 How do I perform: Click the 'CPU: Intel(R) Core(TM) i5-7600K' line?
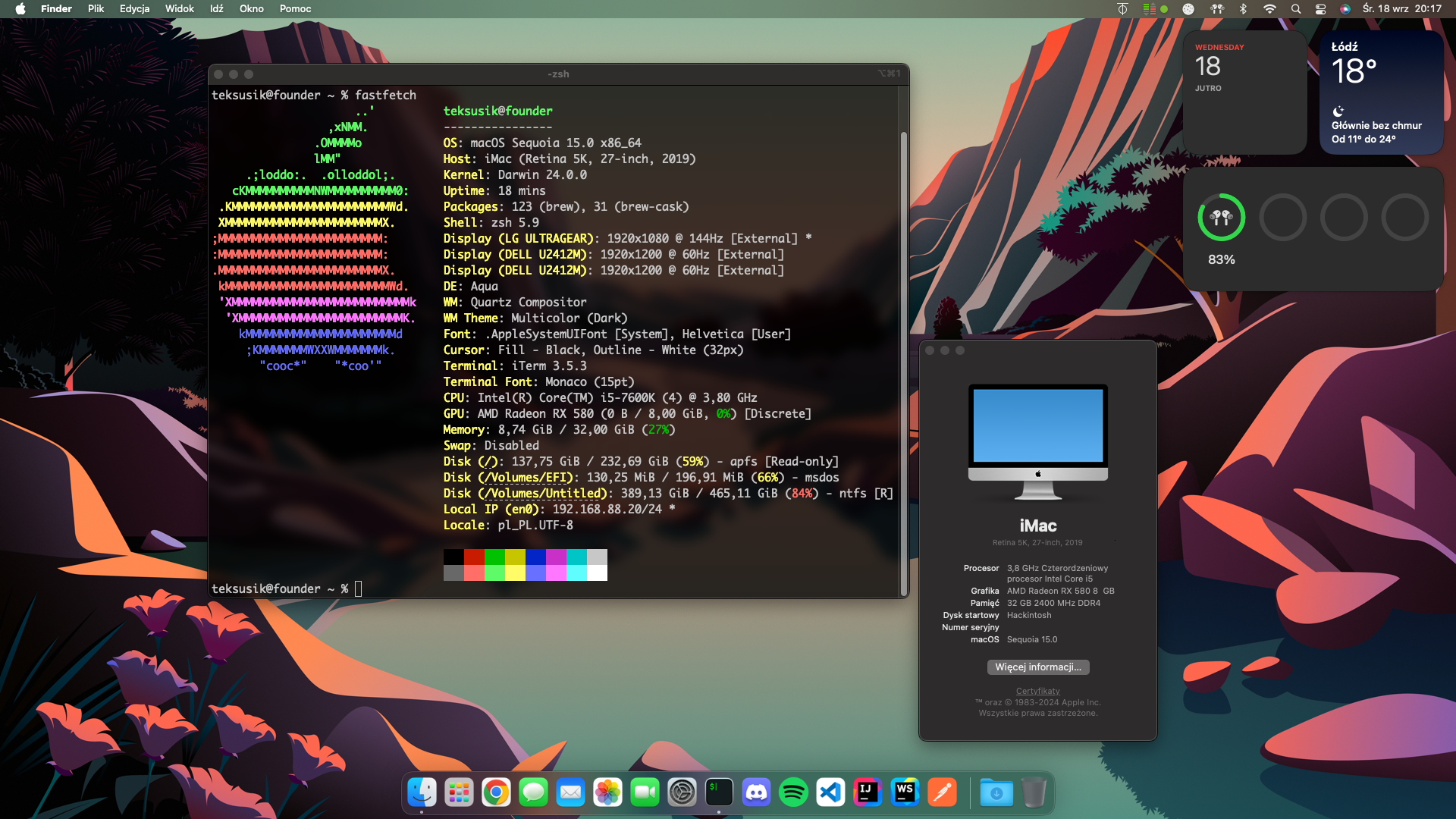point(601,397)
